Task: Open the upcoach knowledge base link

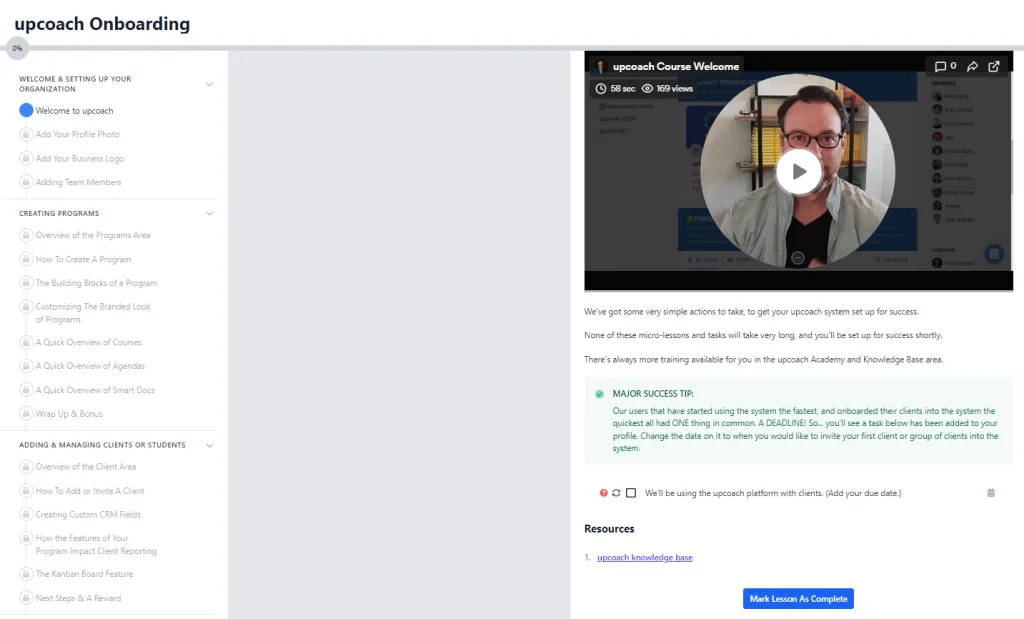Action: [644, 557]
